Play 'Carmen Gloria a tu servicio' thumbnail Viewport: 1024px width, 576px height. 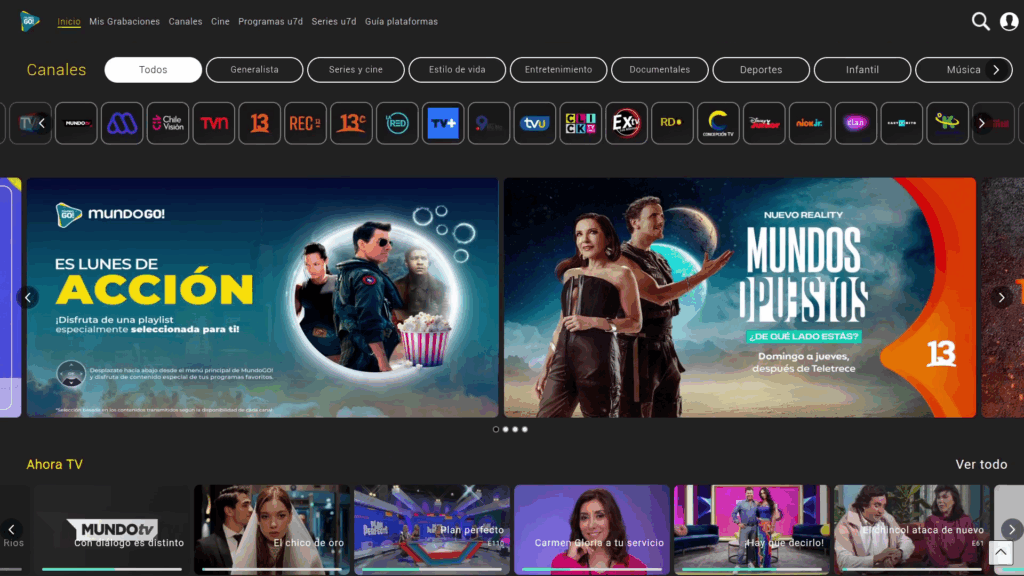click(592, 530)
